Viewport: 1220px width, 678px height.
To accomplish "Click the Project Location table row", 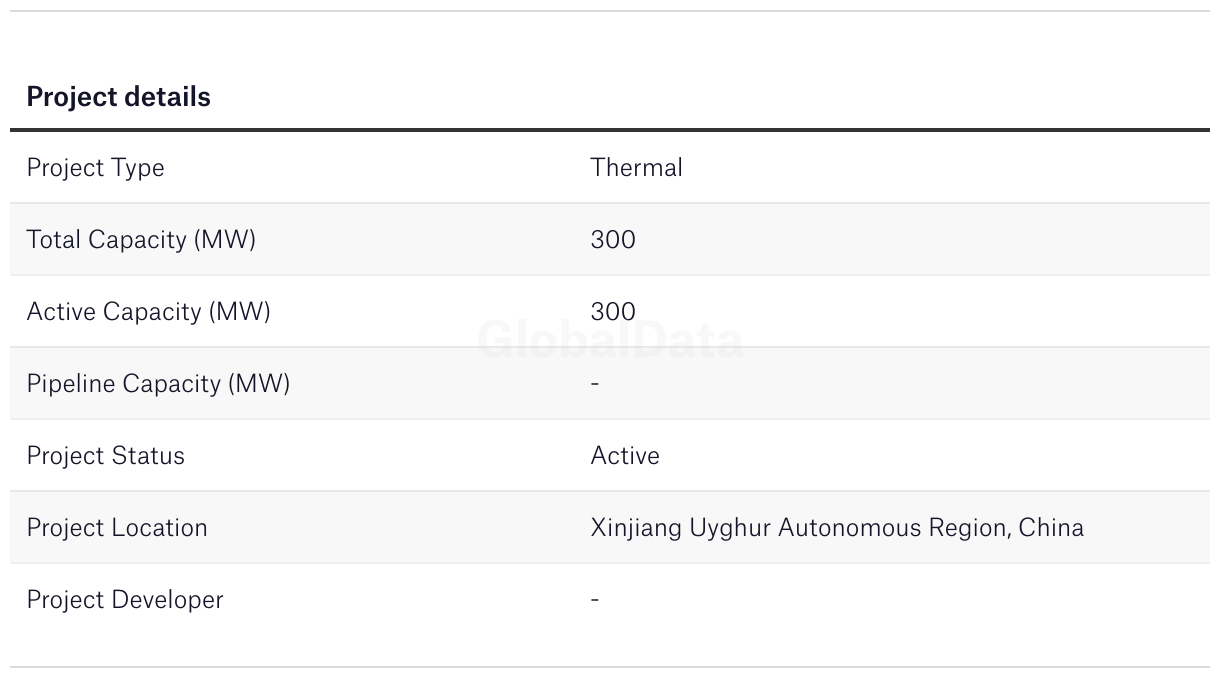I will [x=610, y=527].
